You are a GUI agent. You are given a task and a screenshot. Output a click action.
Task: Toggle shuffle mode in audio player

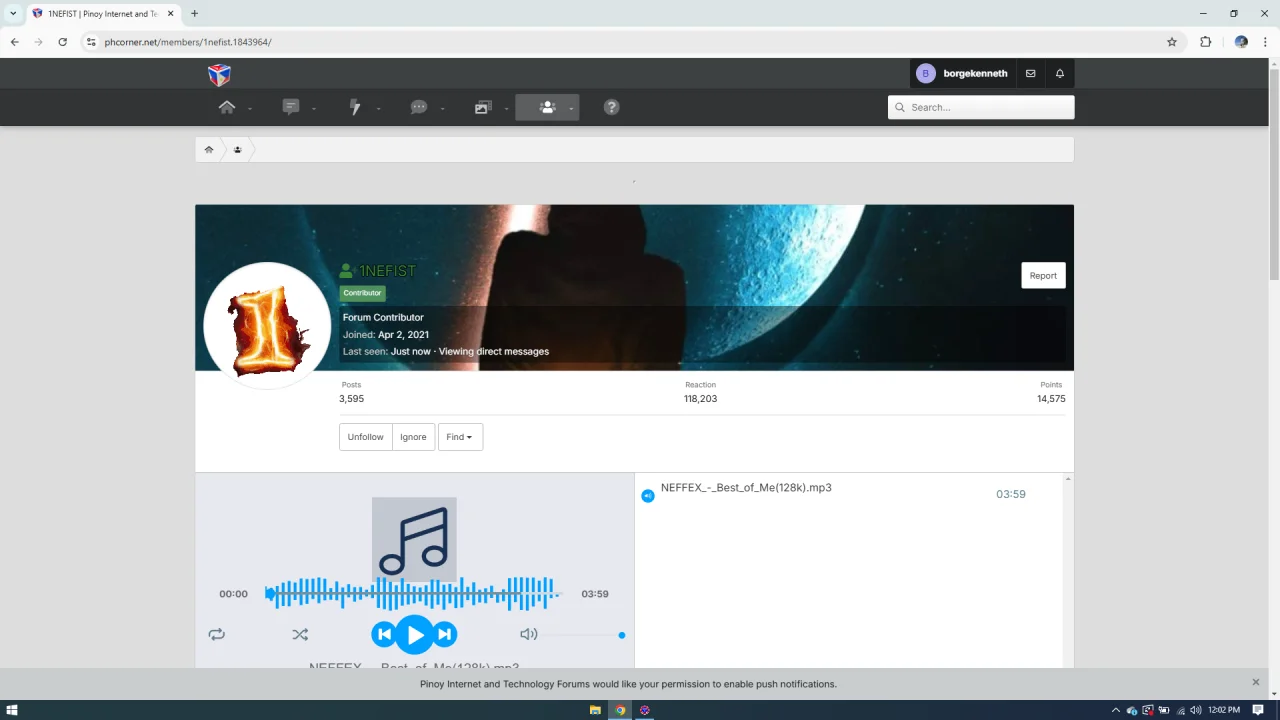[300, 634]
